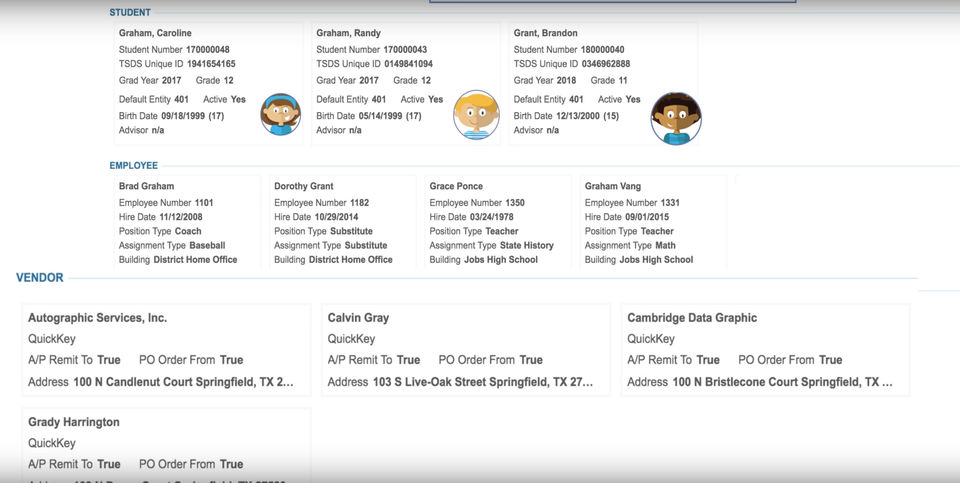Viewport: 960px width, 483px height.
Task: Select birth date 05/14/1999 (17)
Action: [x=389, y=116]
